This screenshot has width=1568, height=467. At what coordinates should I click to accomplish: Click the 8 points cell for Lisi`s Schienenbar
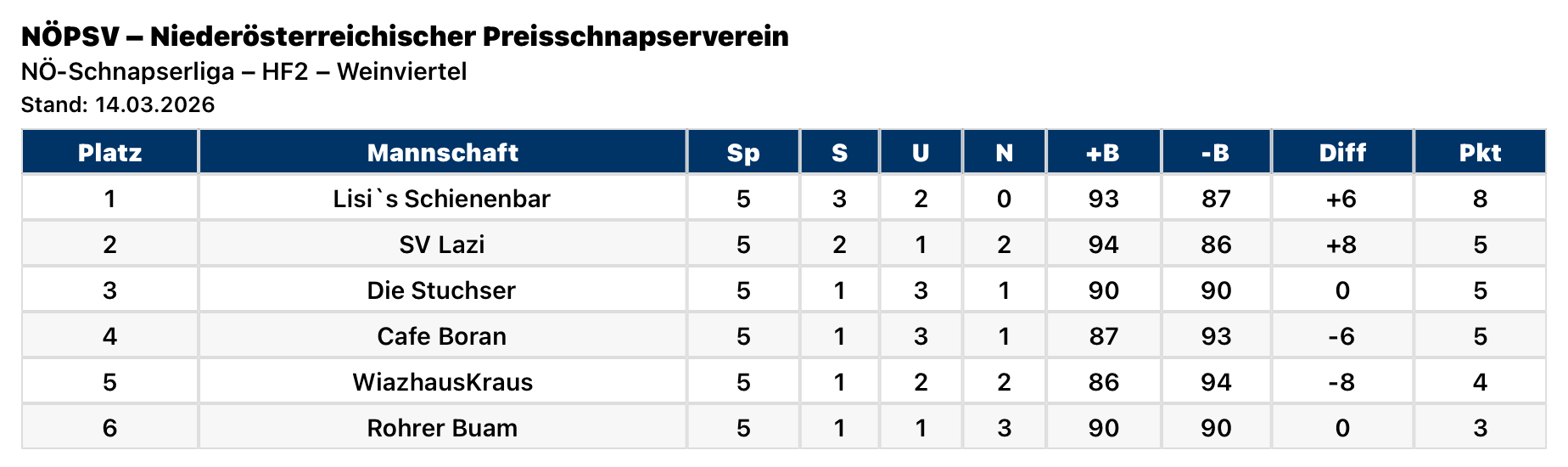click(x=1480, y=199)
